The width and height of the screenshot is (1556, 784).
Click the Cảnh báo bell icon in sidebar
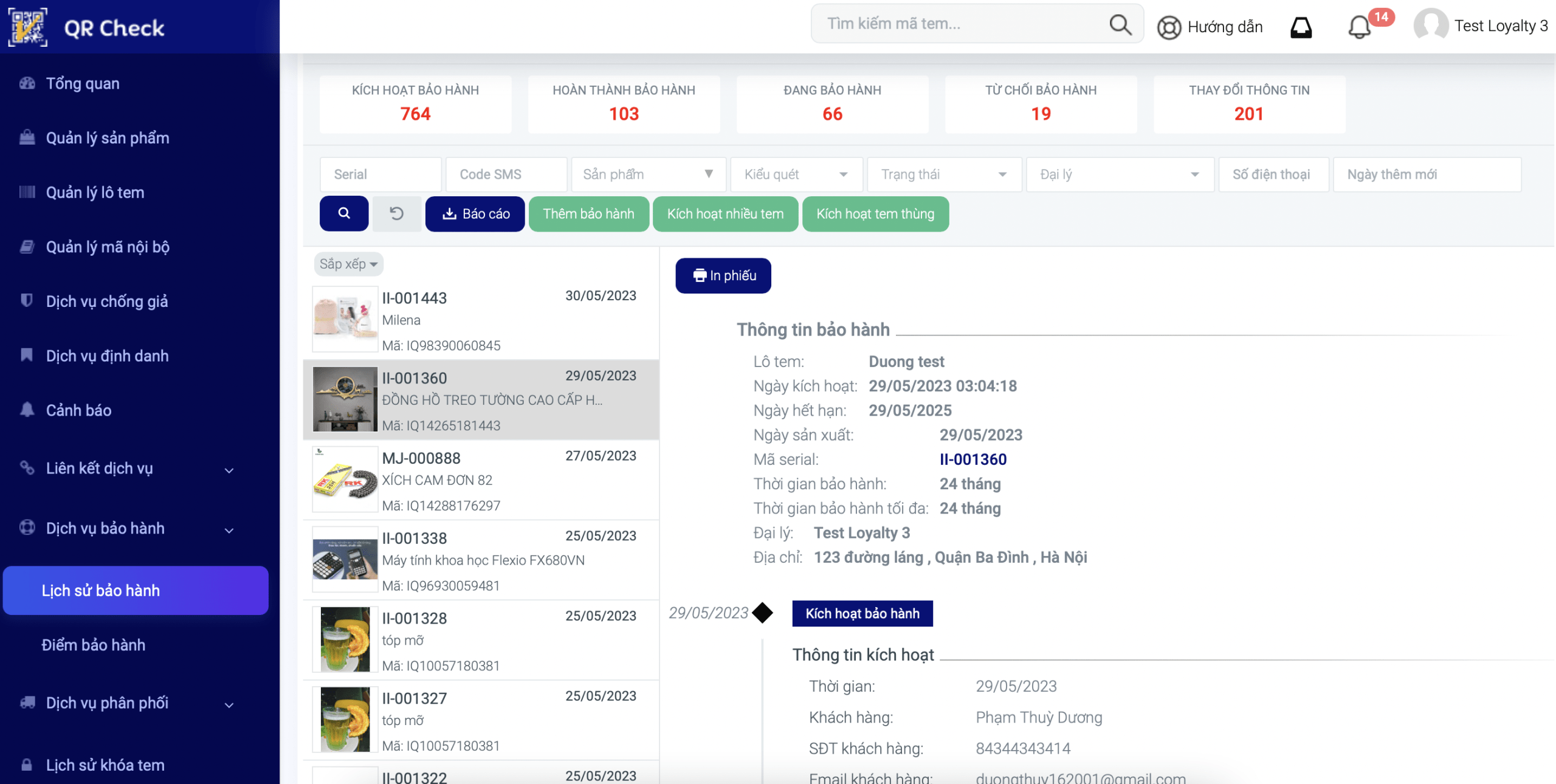point(27,410)
